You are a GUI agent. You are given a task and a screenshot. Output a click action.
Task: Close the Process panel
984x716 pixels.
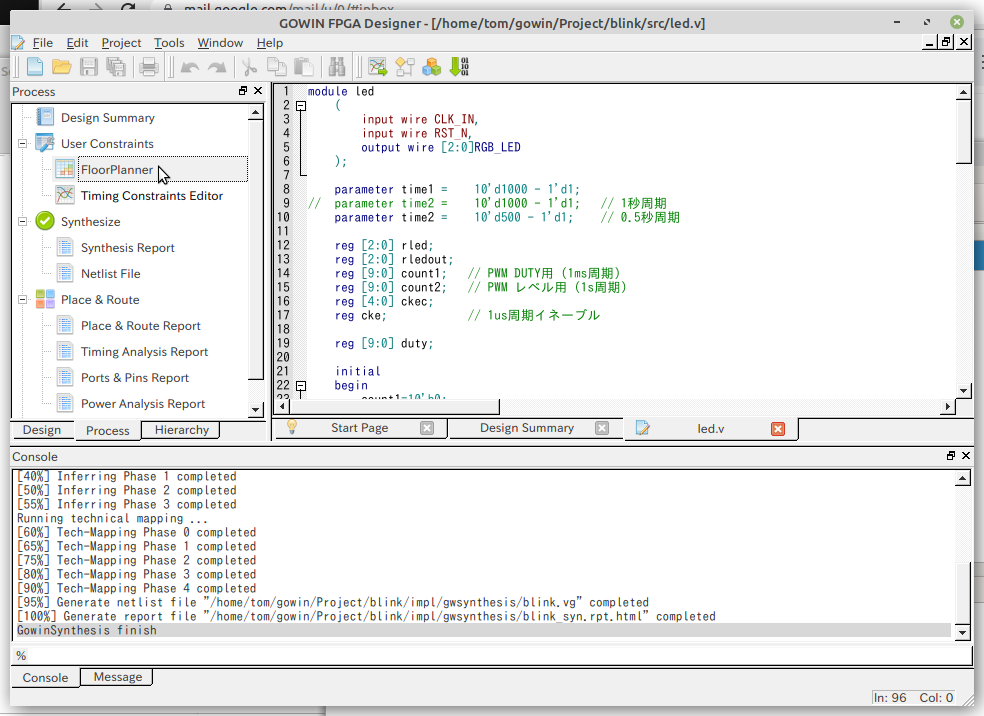258,91
